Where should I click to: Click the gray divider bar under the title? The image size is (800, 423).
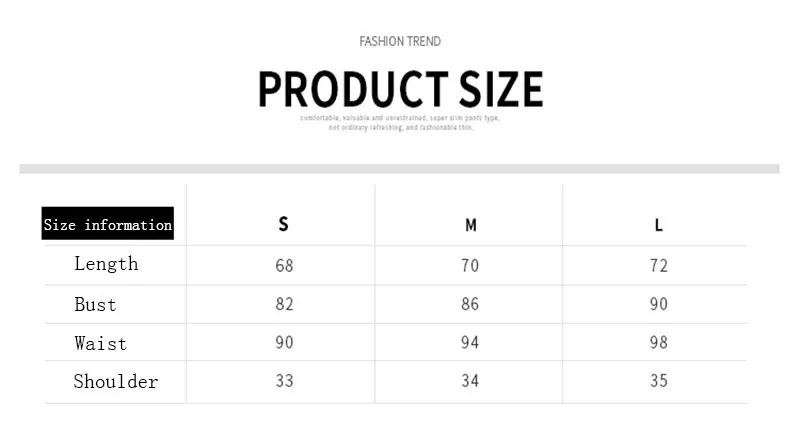click(399, 169)
